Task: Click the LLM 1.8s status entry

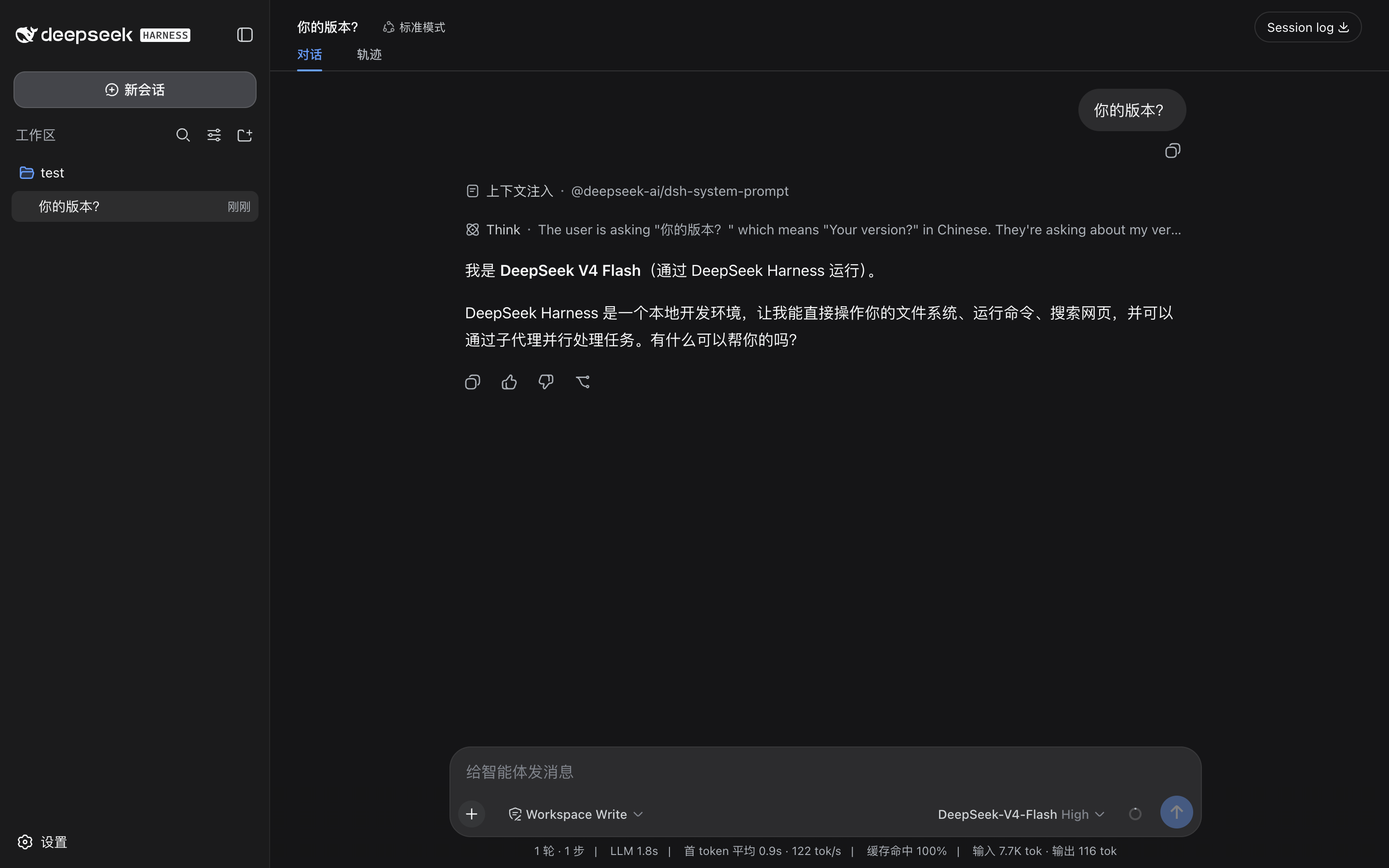Action: 634,851
